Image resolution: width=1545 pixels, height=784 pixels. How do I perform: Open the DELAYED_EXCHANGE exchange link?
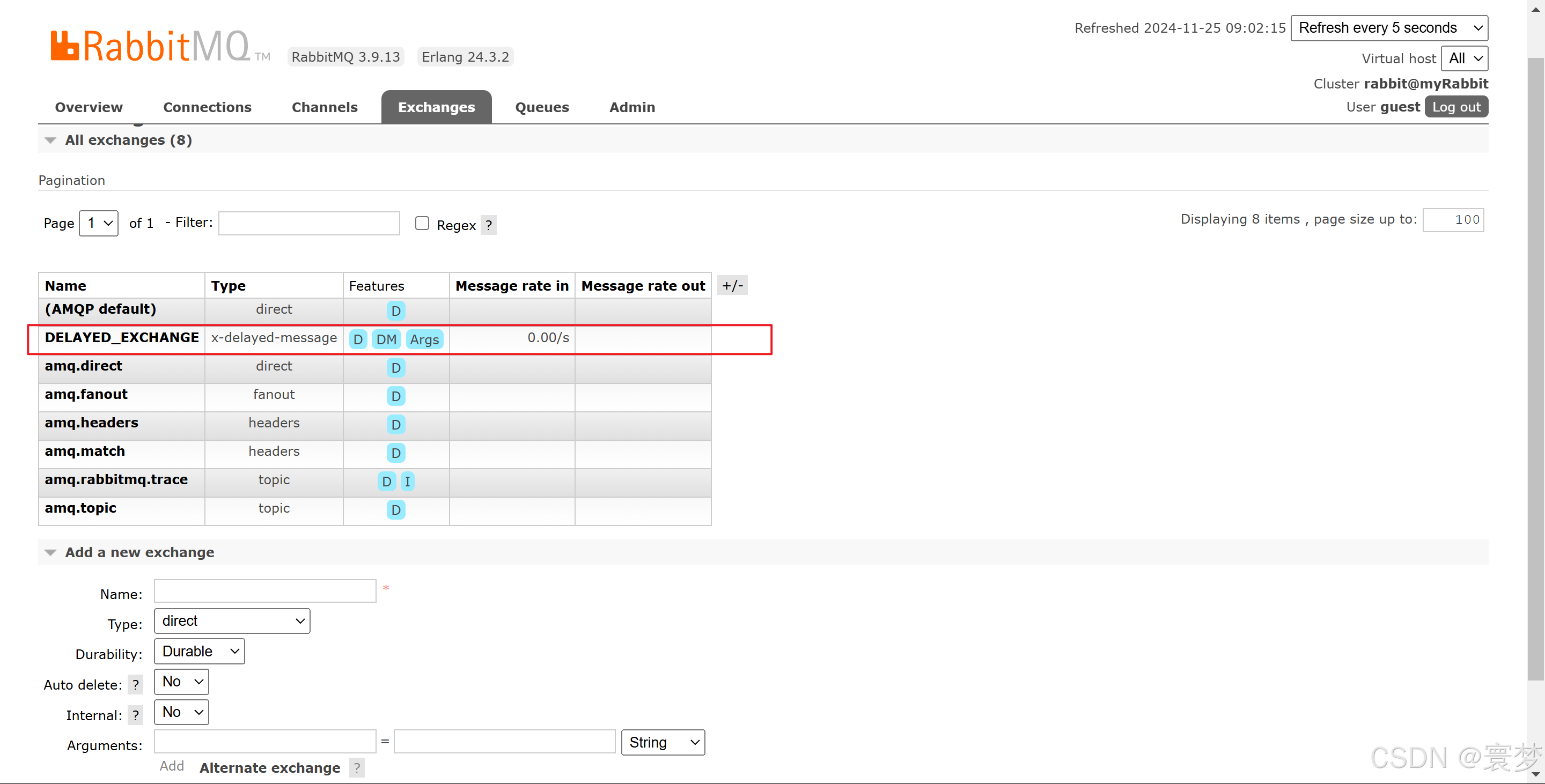pos(122,337)
